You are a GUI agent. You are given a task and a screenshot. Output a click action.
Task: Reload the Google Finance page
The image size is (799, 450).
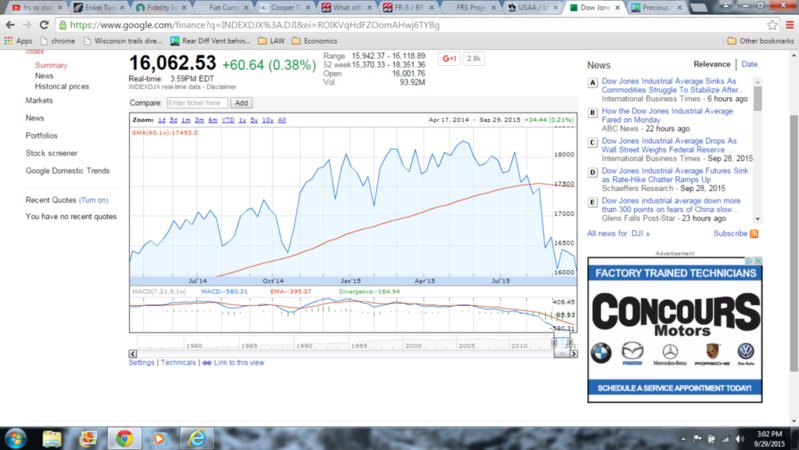(x=44, y=25)
